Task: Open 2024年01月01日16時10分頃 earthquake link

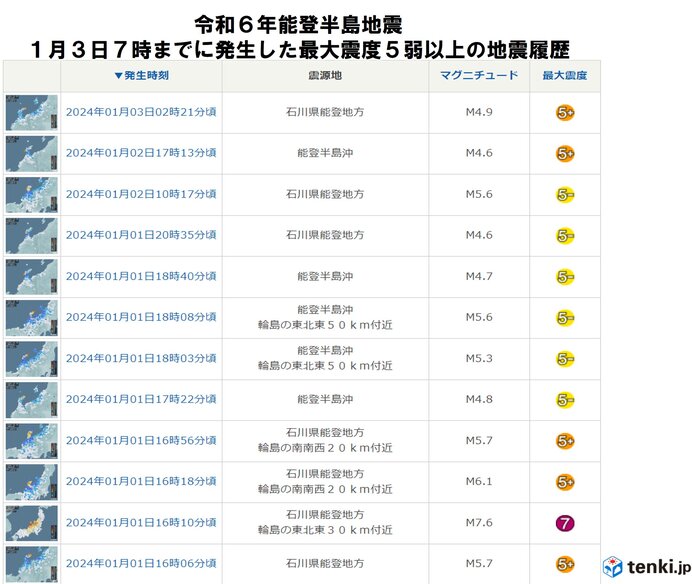Action: [141, 523]
